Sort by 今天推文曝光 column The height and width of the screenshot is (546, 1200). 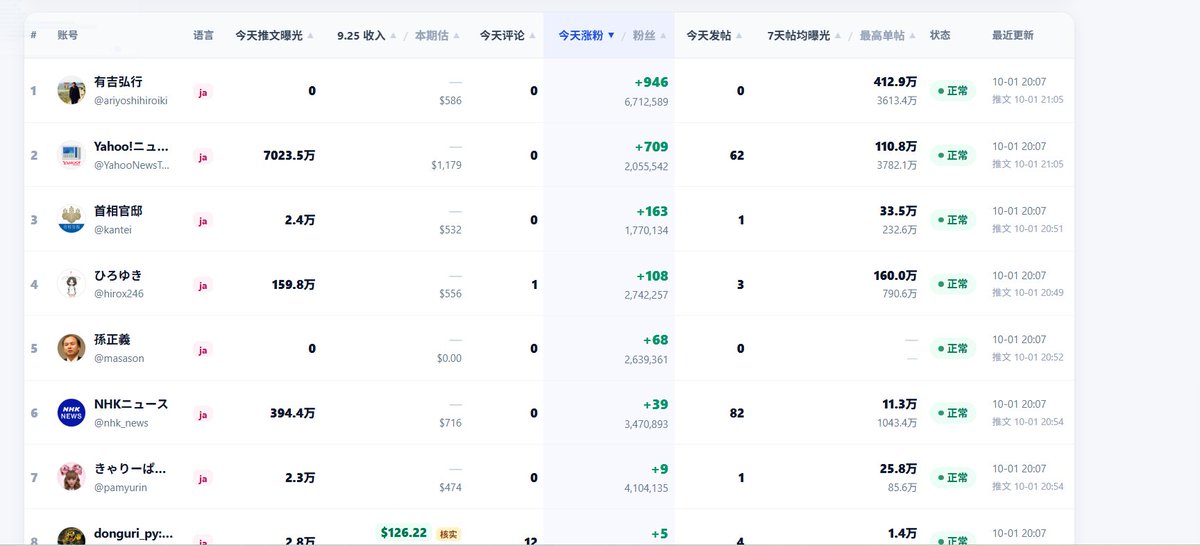pyautogui.click(x=274, y=35)
